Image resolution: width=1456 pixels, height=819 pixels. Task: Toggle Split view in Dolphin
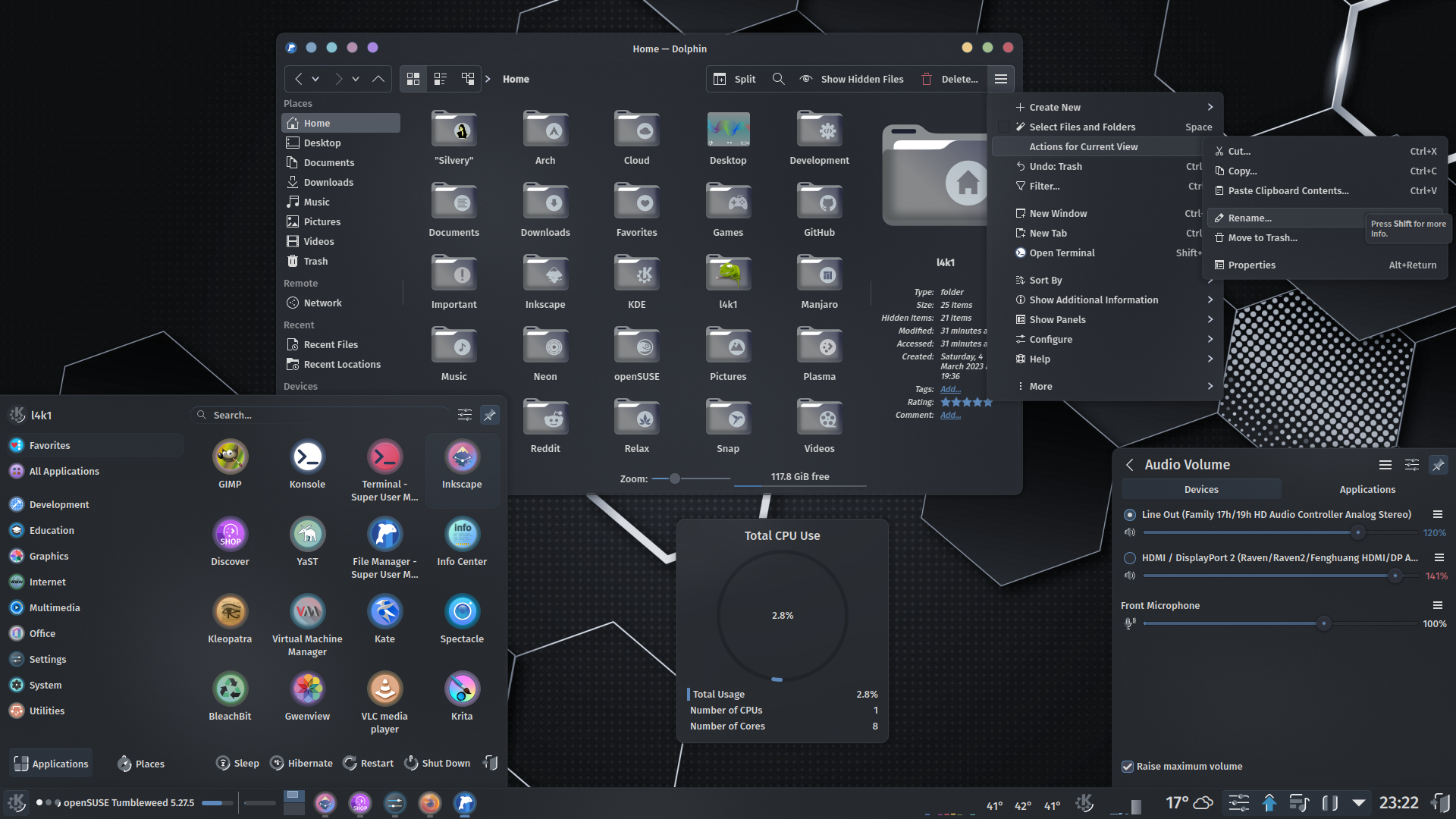pos(735,79)
